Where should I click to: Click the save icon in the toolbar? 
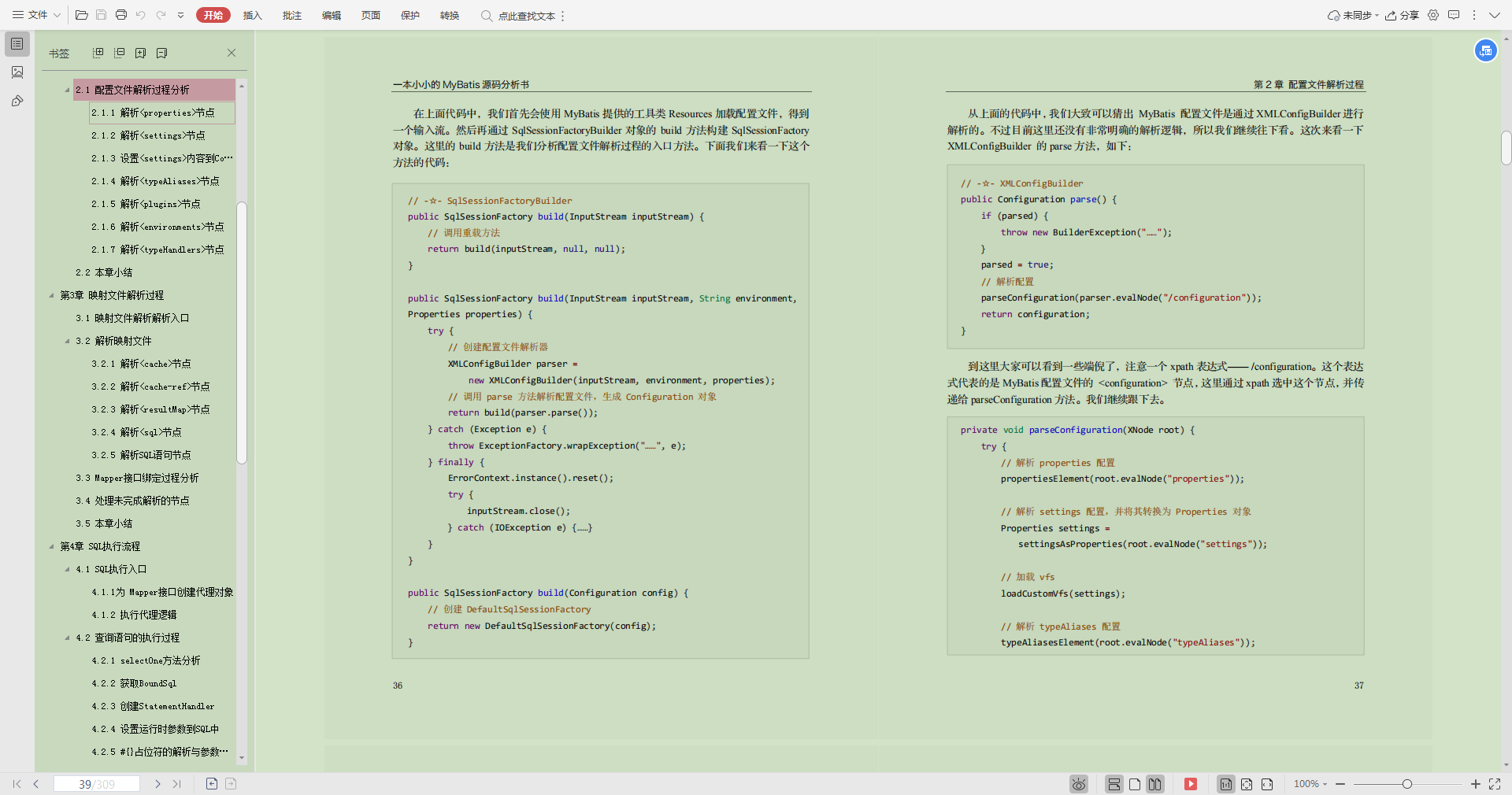101,15
